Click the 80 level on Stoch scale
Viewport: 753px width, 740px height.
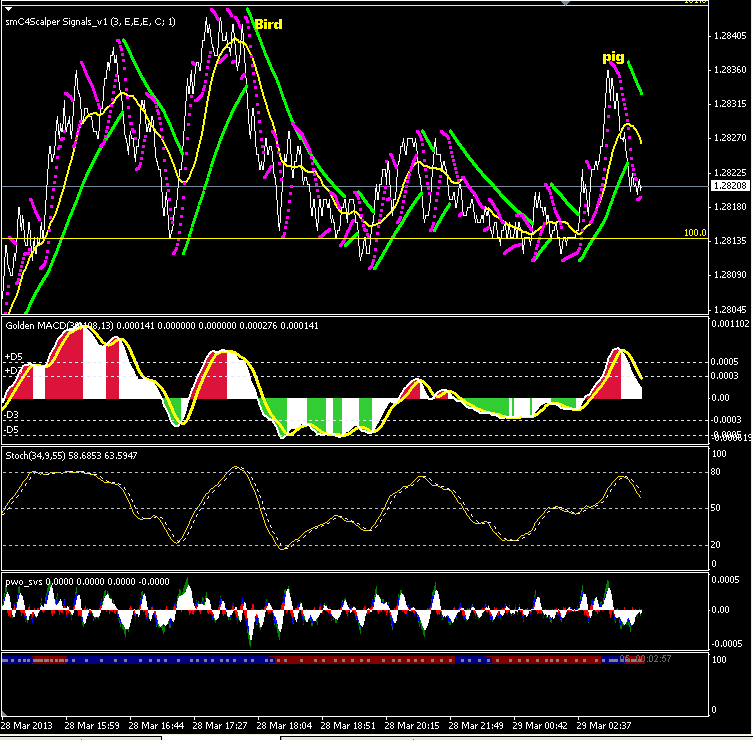[716, 473]
